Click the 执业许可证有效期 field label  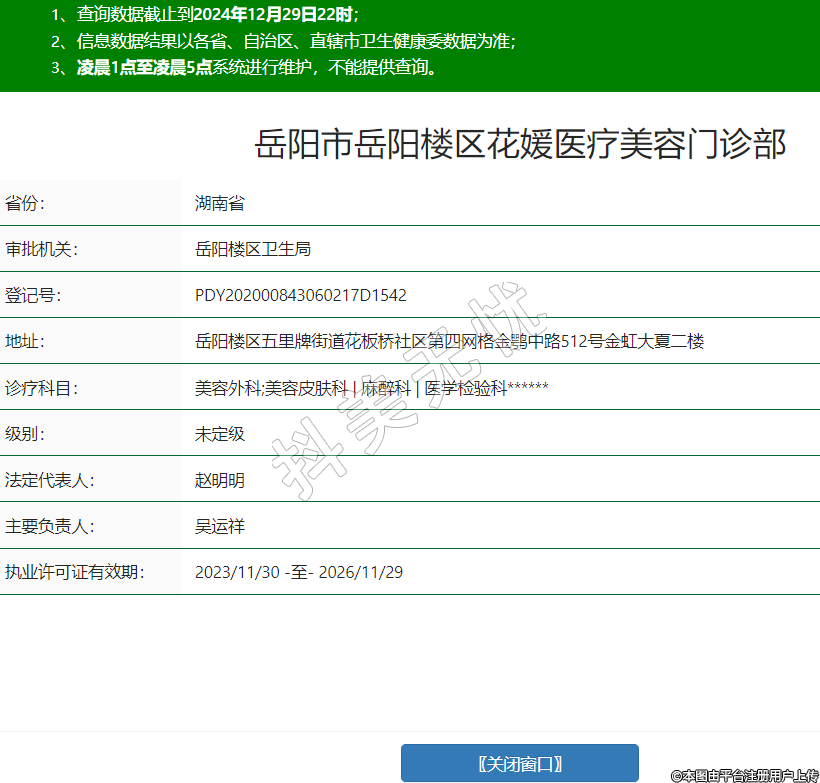(74, 572)
